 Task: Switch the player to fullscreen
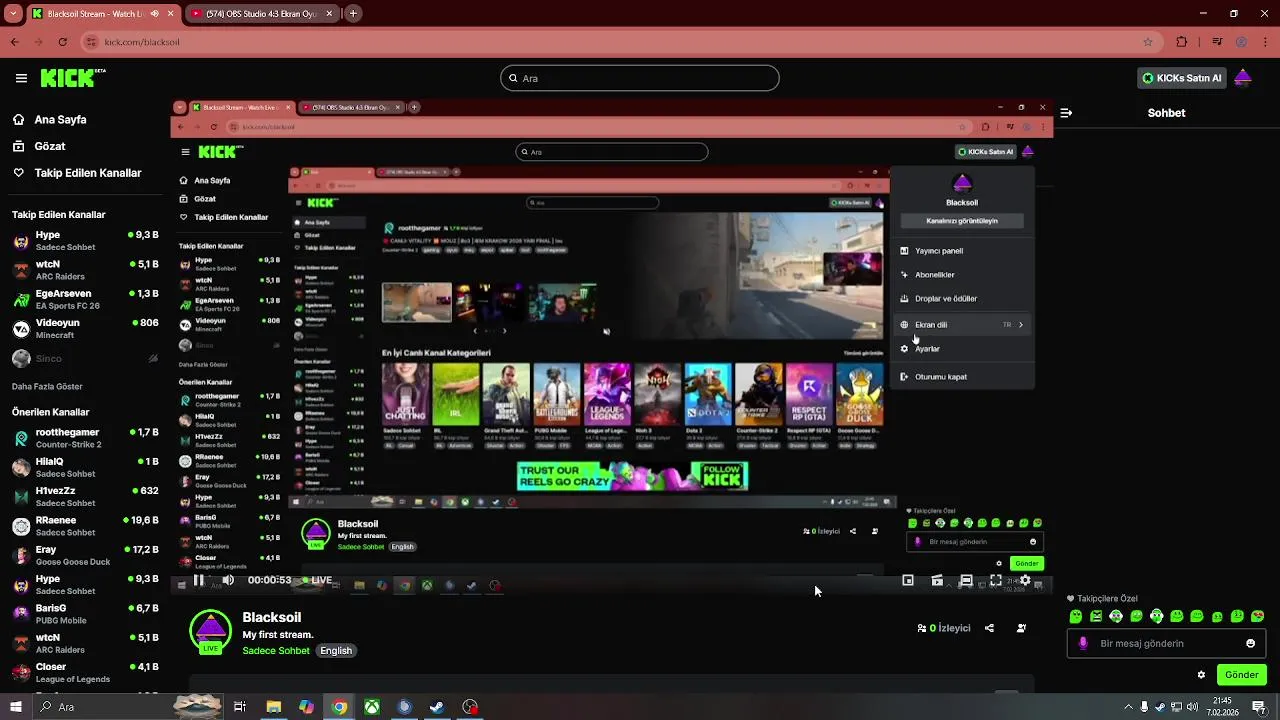point(996,580)
